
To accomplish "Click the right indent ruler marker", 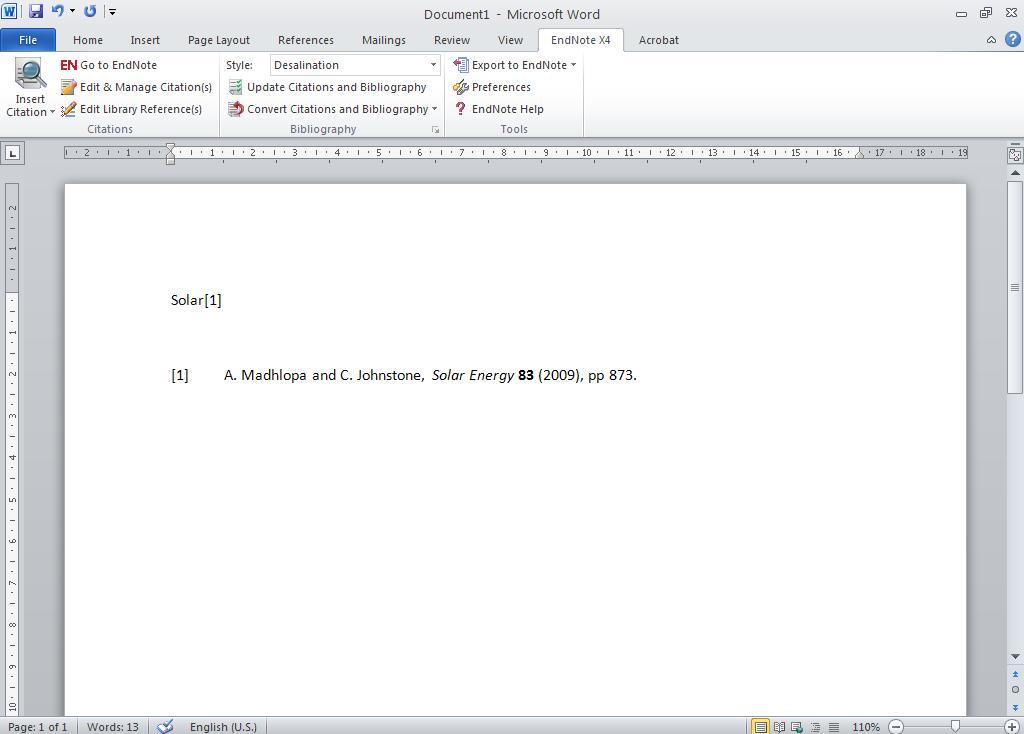I will coord(859,154).
